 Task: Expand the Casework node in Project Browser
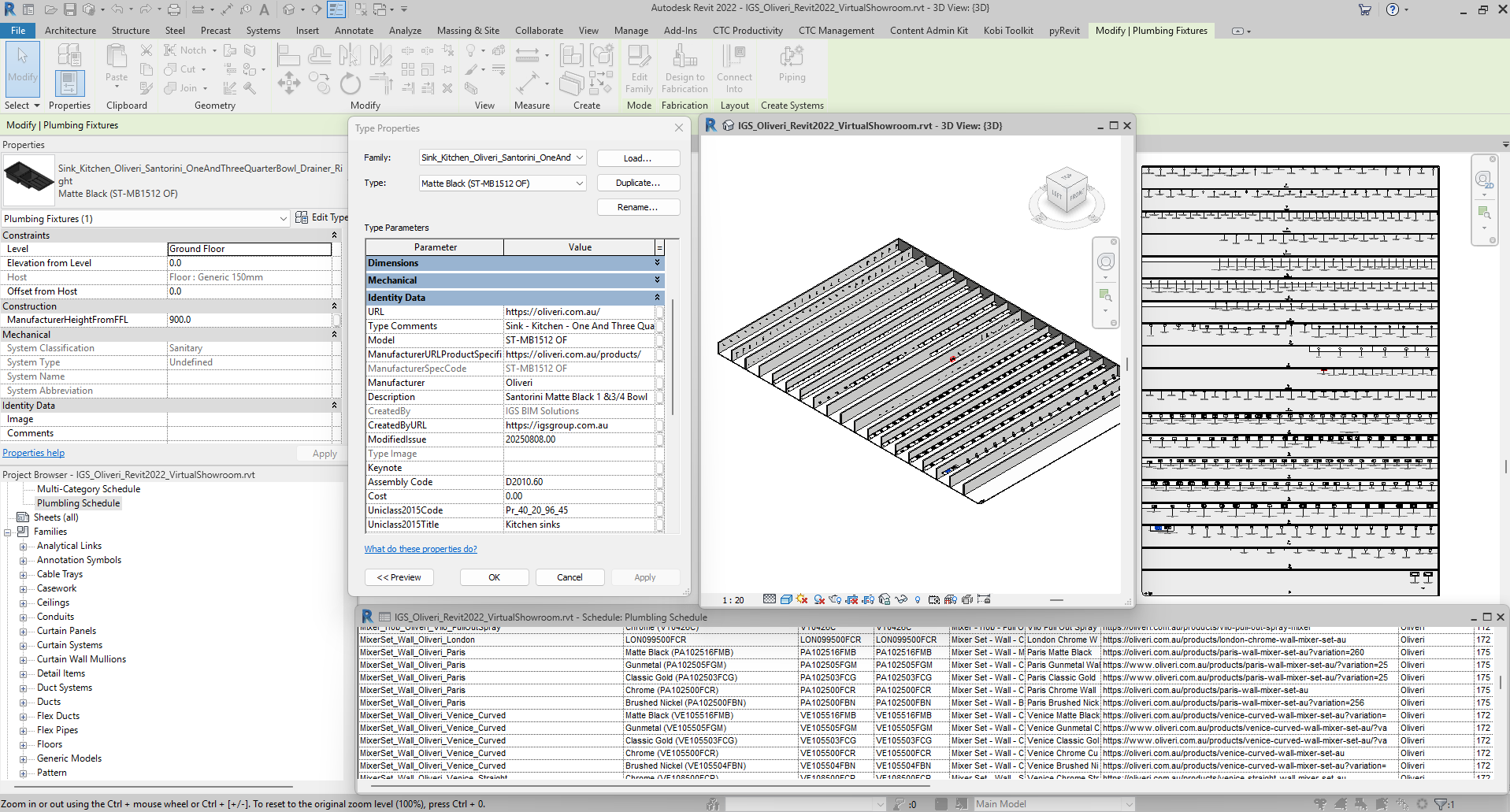23,588
